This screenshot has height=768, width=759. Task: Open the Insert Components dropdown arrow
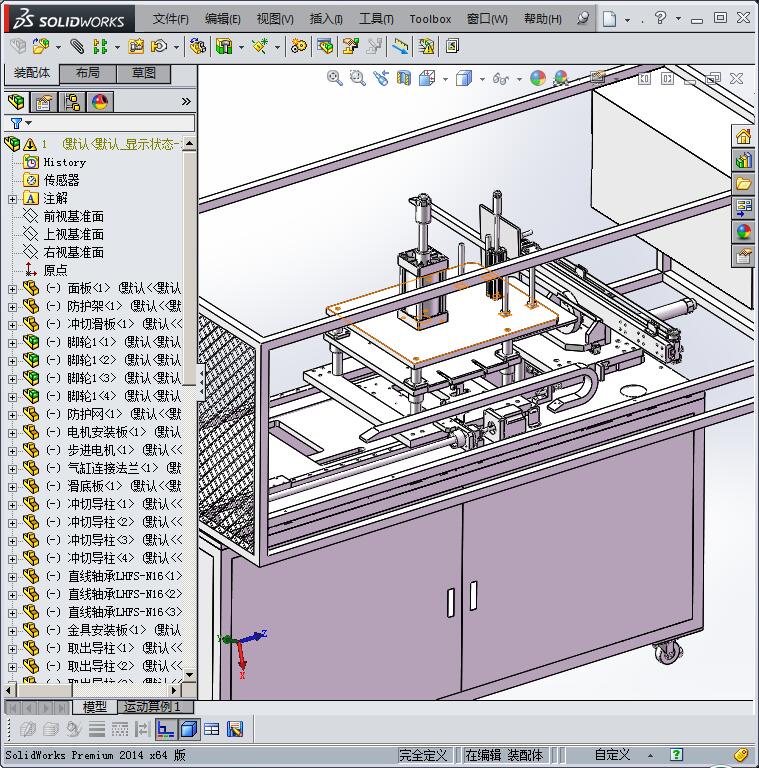tap(58, 48)
